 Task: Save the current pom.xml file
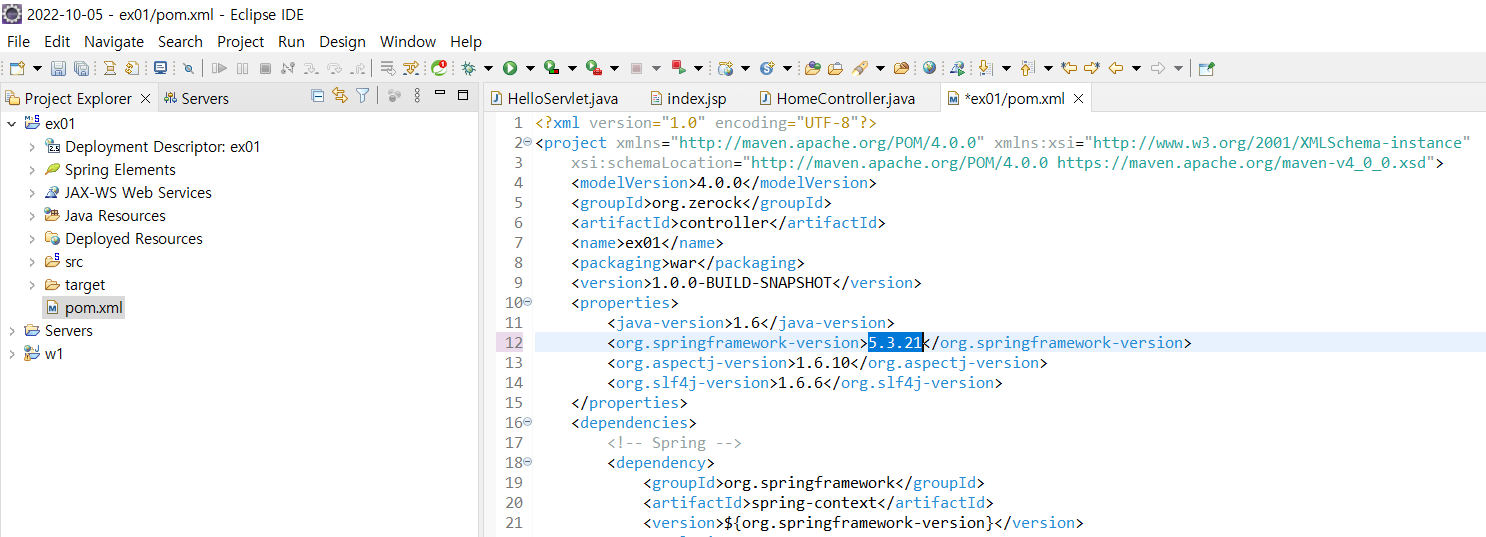click(x=58, y=68)
